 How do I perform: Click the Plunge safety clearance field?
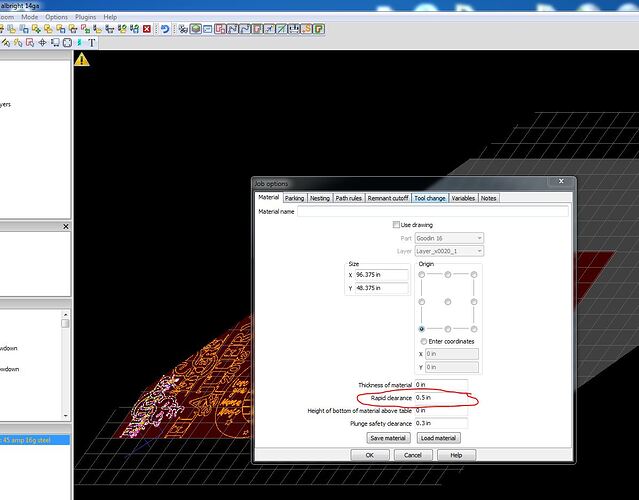point(441,423)
